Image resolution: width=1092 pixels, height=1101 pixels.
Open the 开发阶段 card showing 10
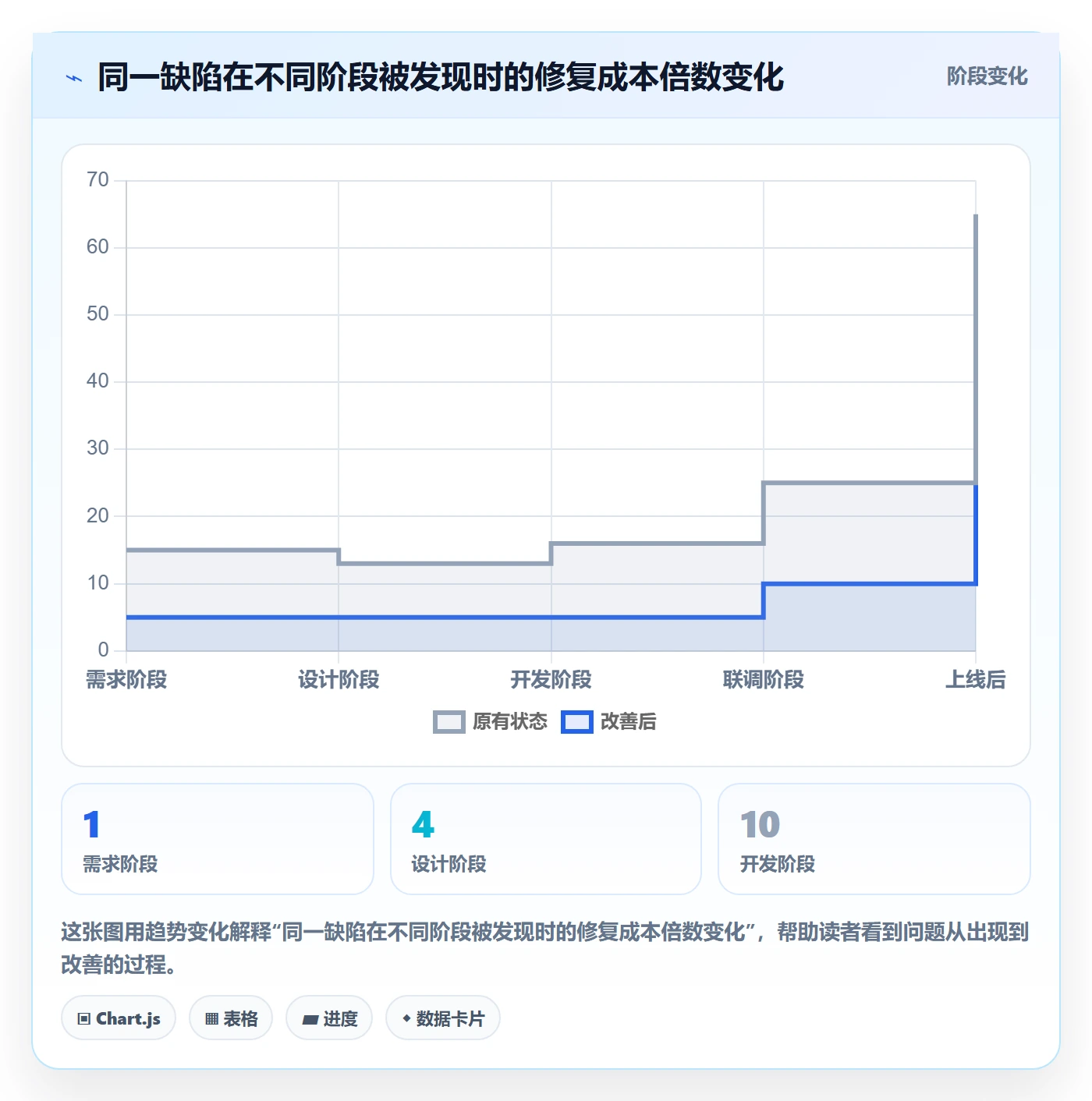click(874, 839)
